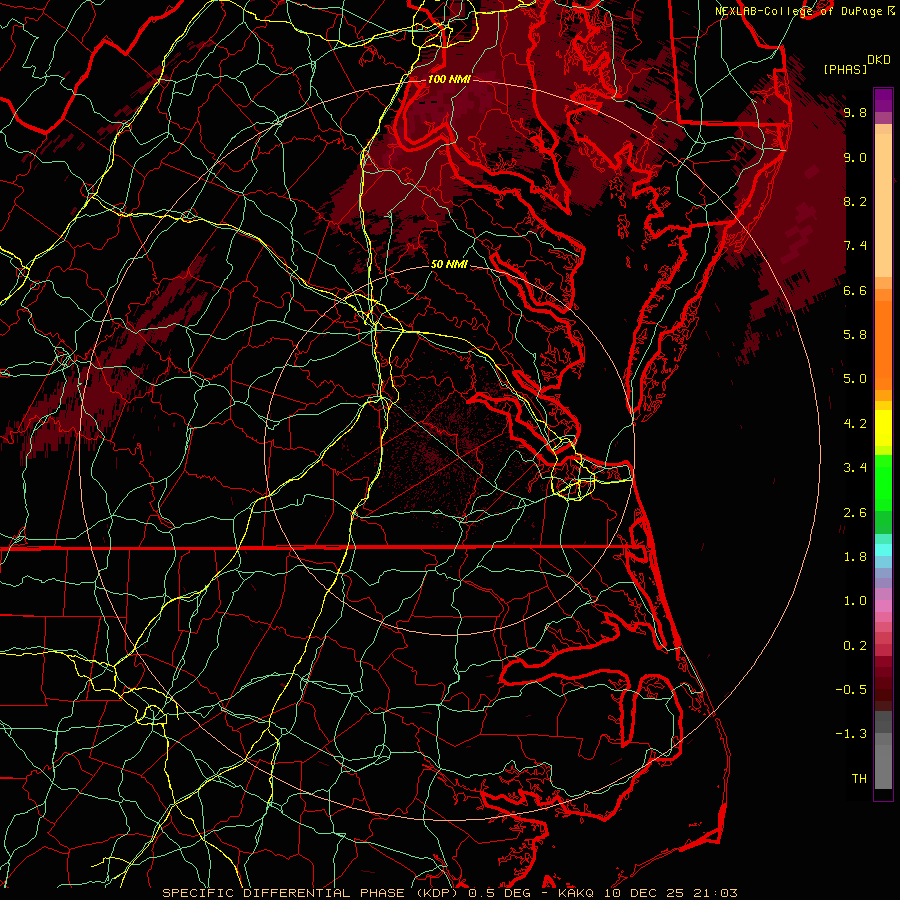Click the -0.5 value on the color scale
Viewport: 900px width, 900px height.
point(851,689)
